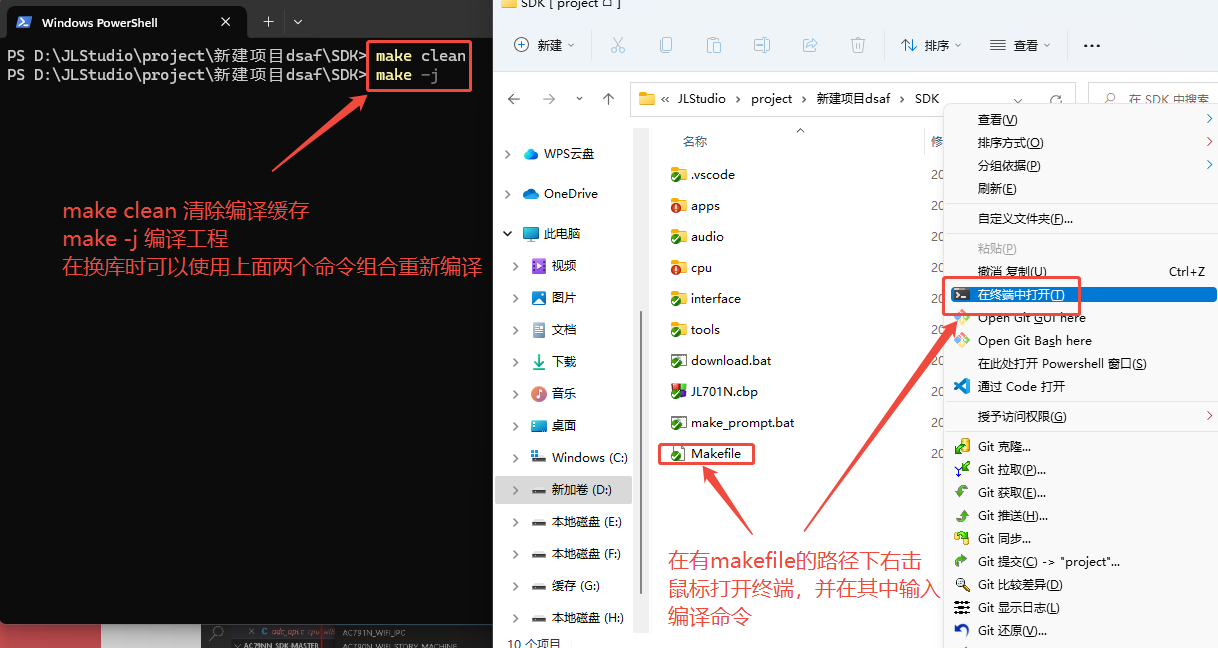1218x648 pixels.
Task: Open the PowerShell new-tab profile dropdown
Action: (298, 21)
